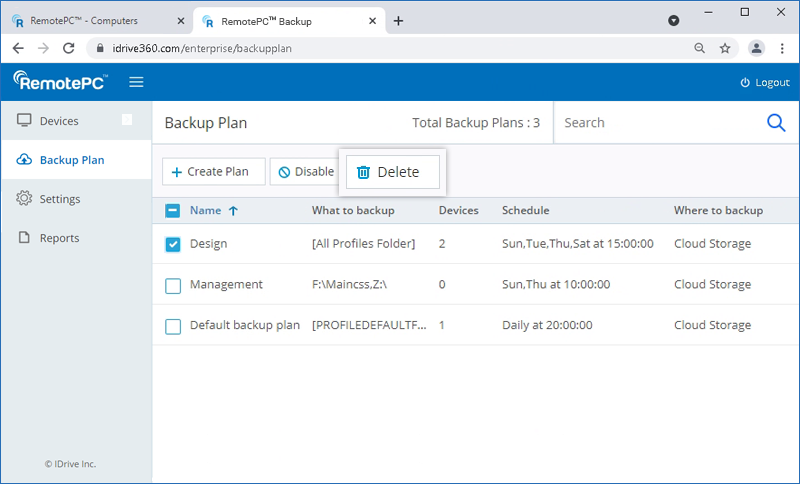Toggle the select-all checkbox in header
The width and height of the screenshot is (800, 484).
click(172, 211)
